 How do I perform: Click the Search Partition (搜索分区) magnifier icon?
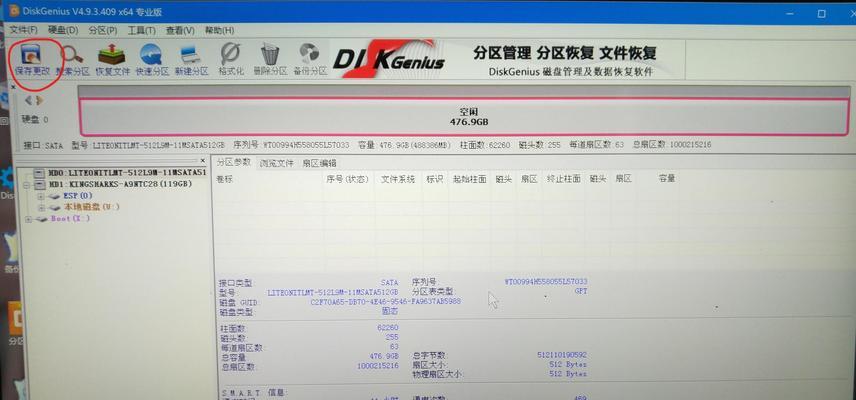[72, 59]
